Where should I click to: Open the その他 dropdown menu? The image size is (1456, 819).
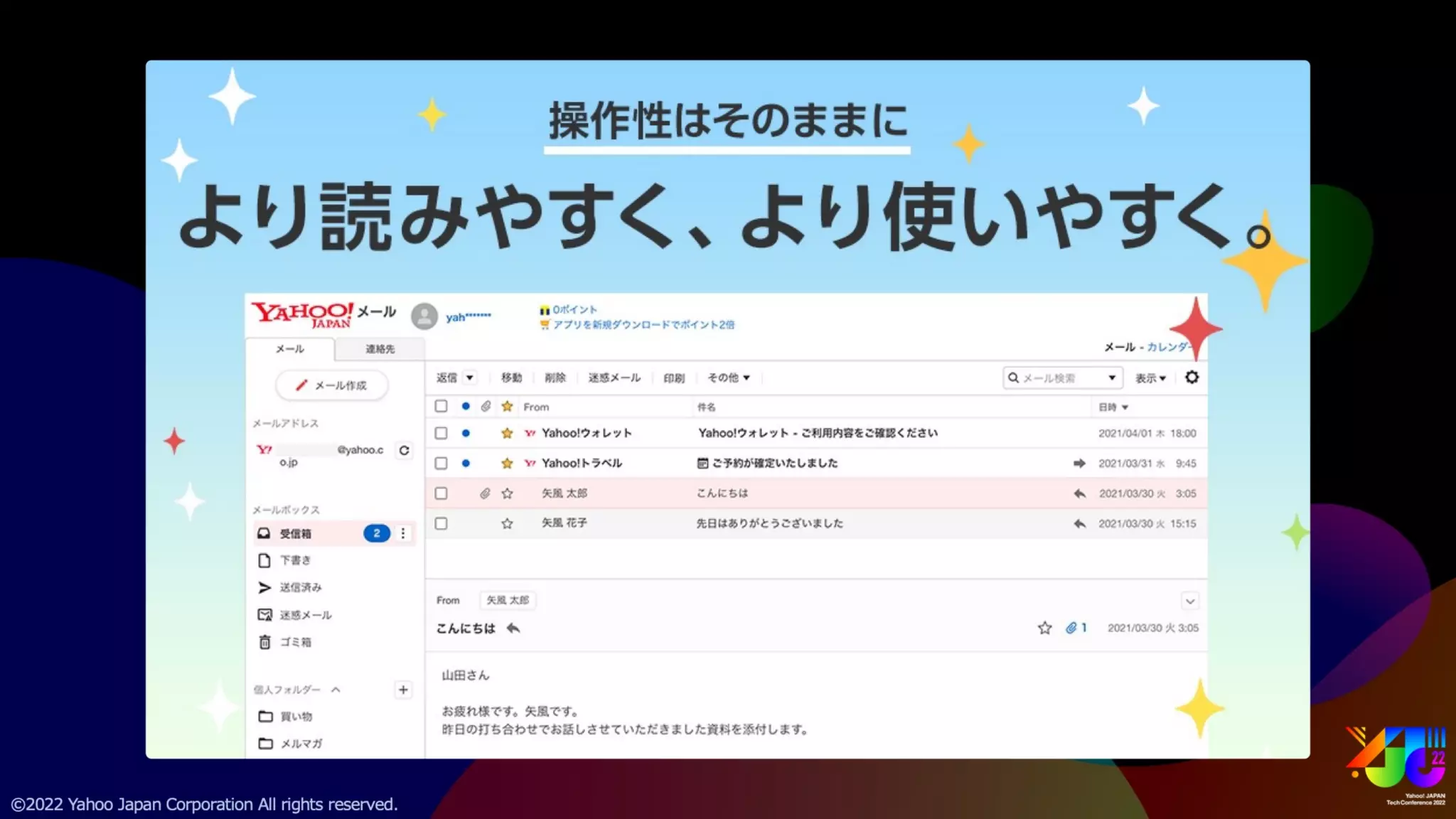[729, 378]
